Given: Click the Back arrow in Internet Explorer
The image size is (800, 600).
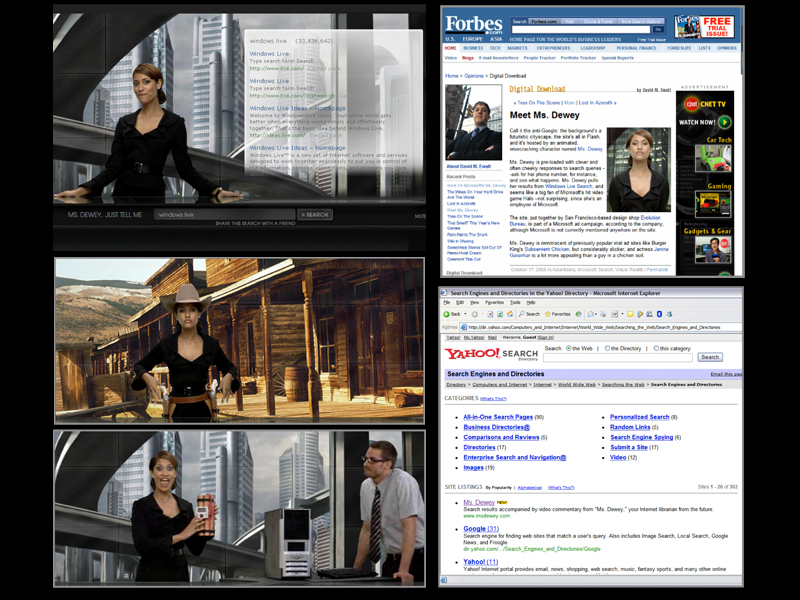Looking at the screenshot, I should pos(446,314).
